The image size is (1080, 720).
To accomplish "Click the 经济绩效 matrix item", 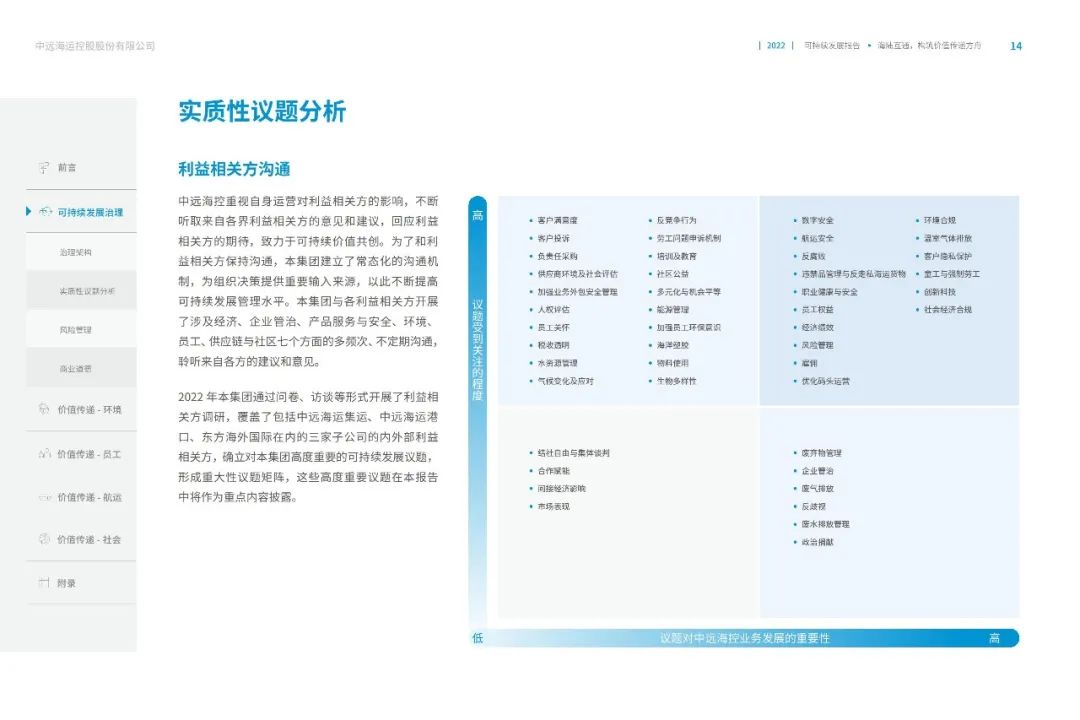I will 818,328.
